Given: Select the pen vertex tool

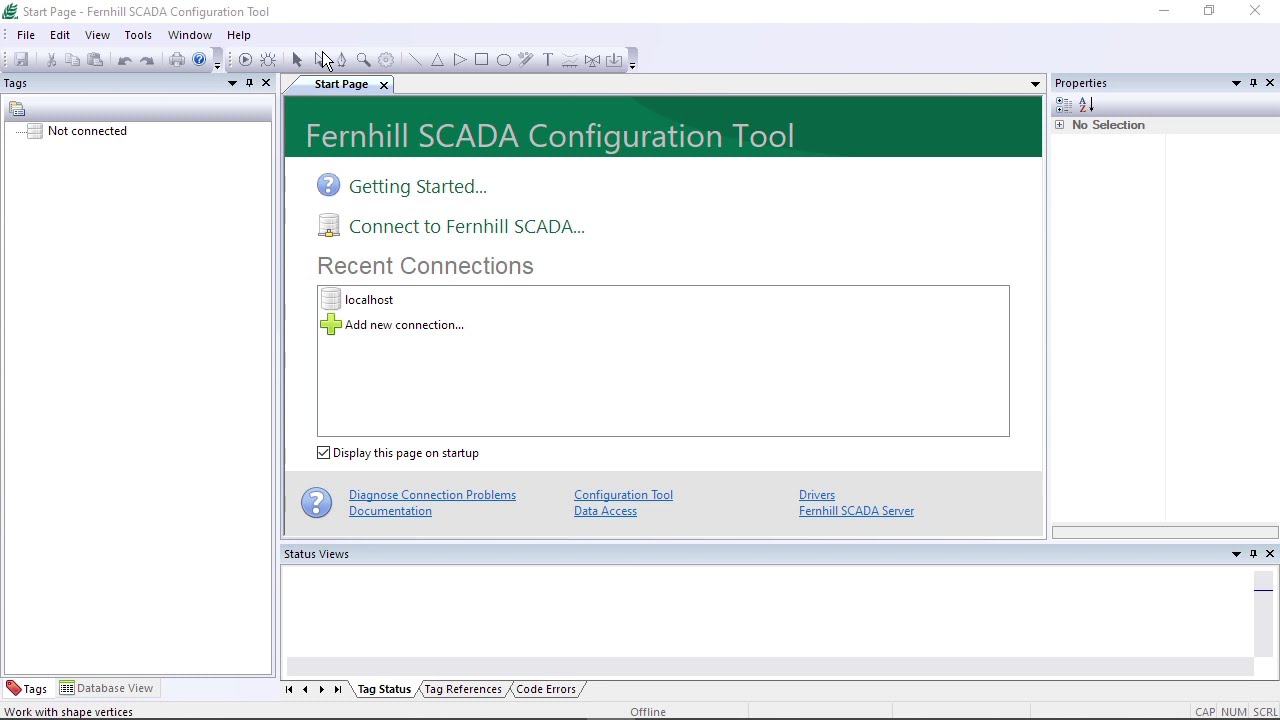Looking at the screenshot, I should (342, 60).
